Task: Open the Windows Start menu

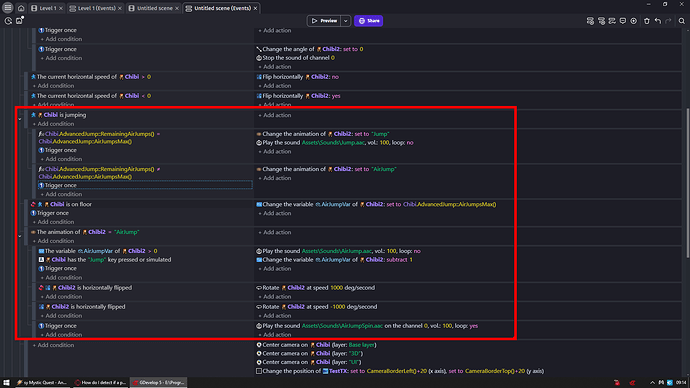Action: 6,382
